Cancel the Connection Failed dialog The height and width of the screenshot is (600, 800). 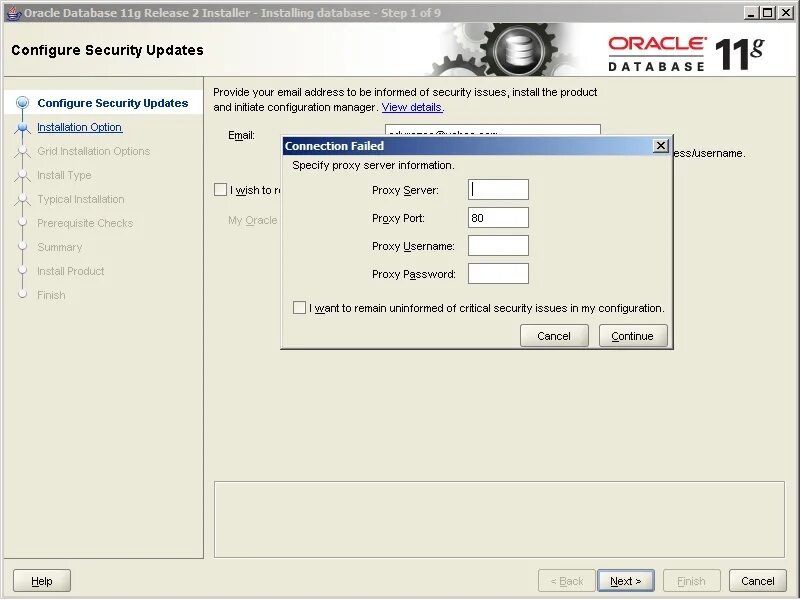[x=554, y=336]
